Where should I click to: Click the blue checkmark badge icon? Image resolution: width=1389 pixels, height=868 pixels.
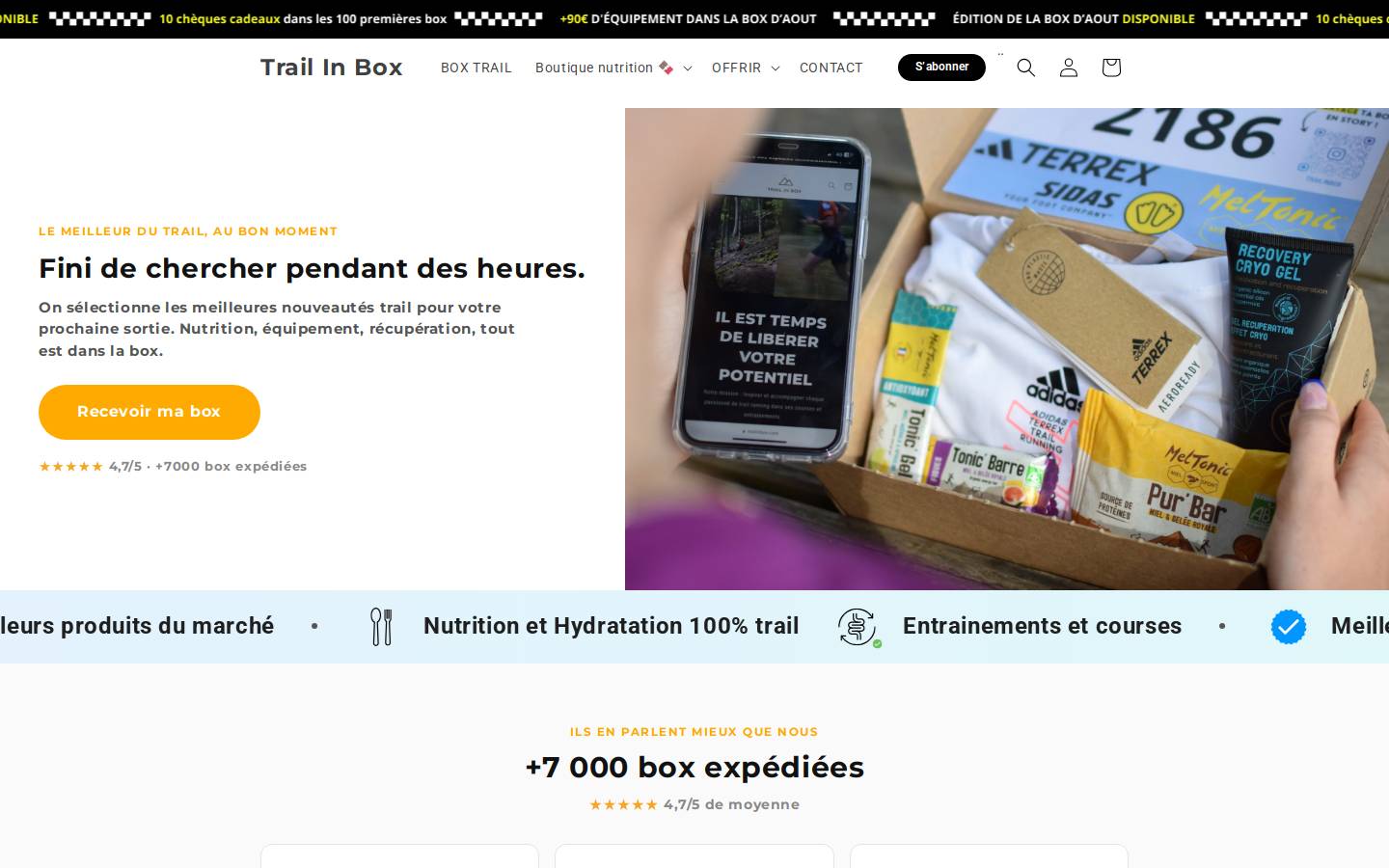click(1289, 627)
